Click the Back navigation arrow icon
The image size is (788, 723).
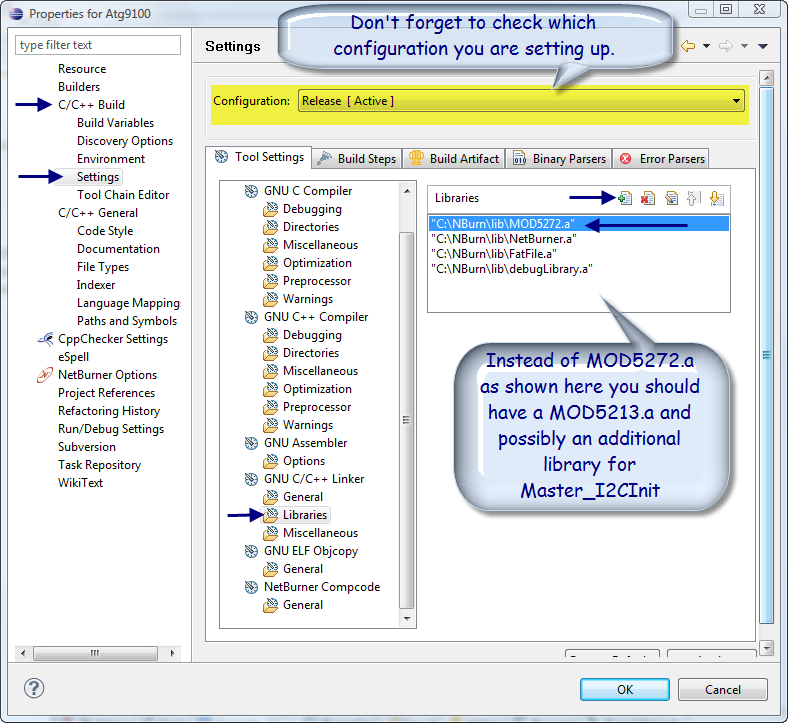pyautogui.click(x=688, y=46)
